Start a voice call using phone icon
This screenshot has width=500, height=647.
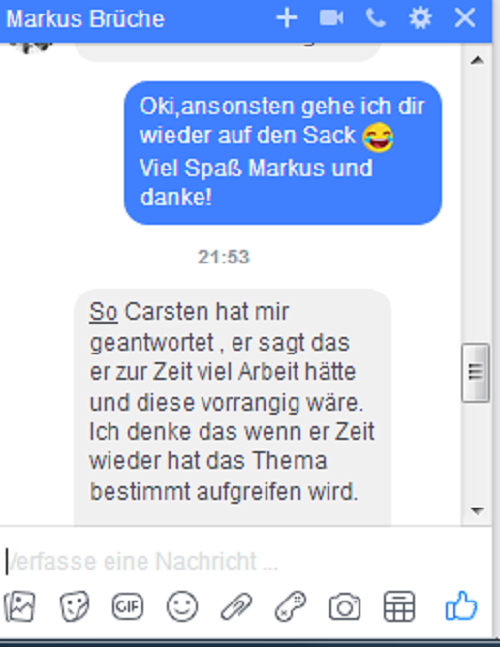(x=376, y=19)
